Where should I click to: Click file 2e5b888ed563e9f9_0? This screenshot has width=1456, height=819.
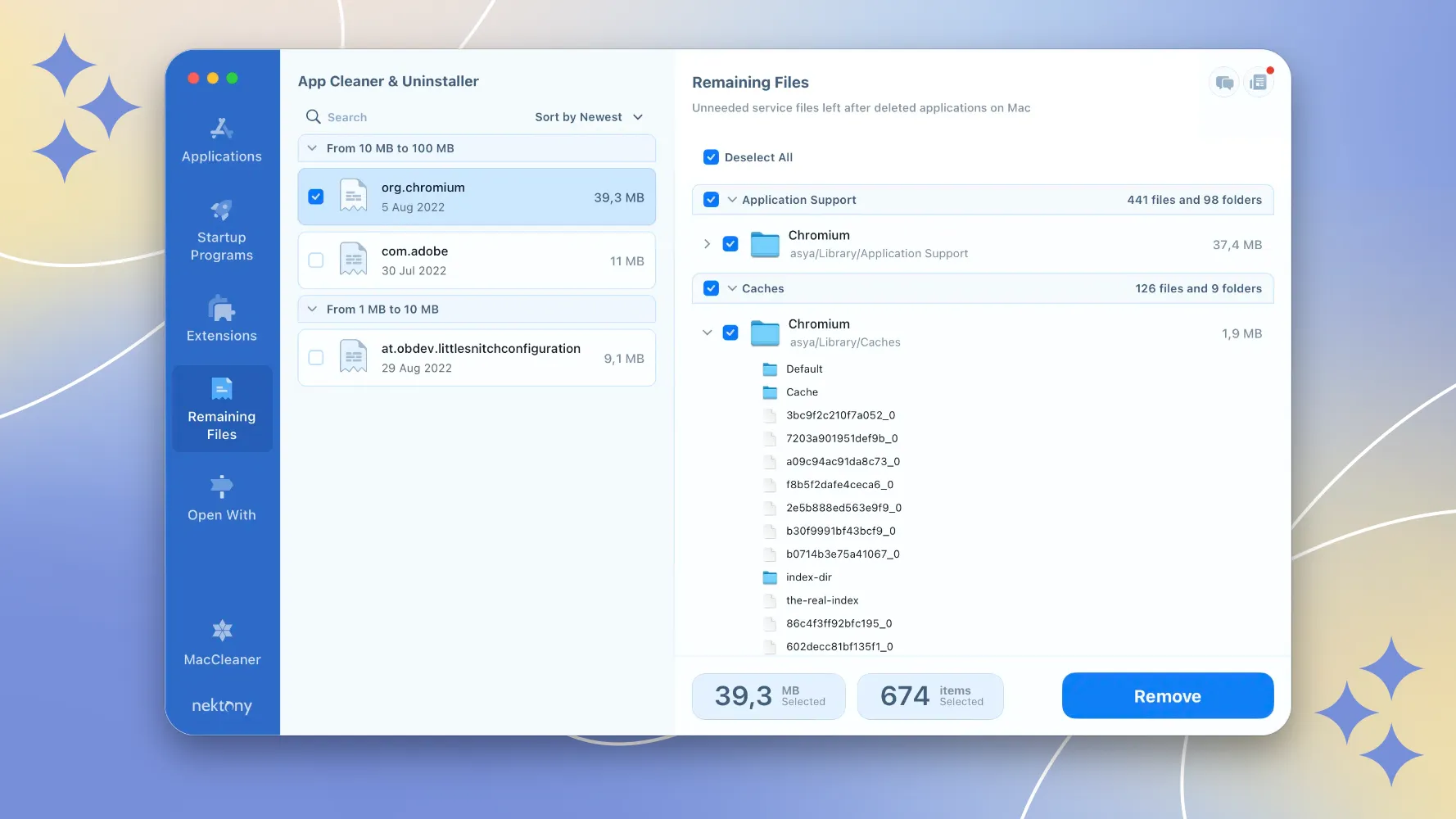tap(843, 508)
